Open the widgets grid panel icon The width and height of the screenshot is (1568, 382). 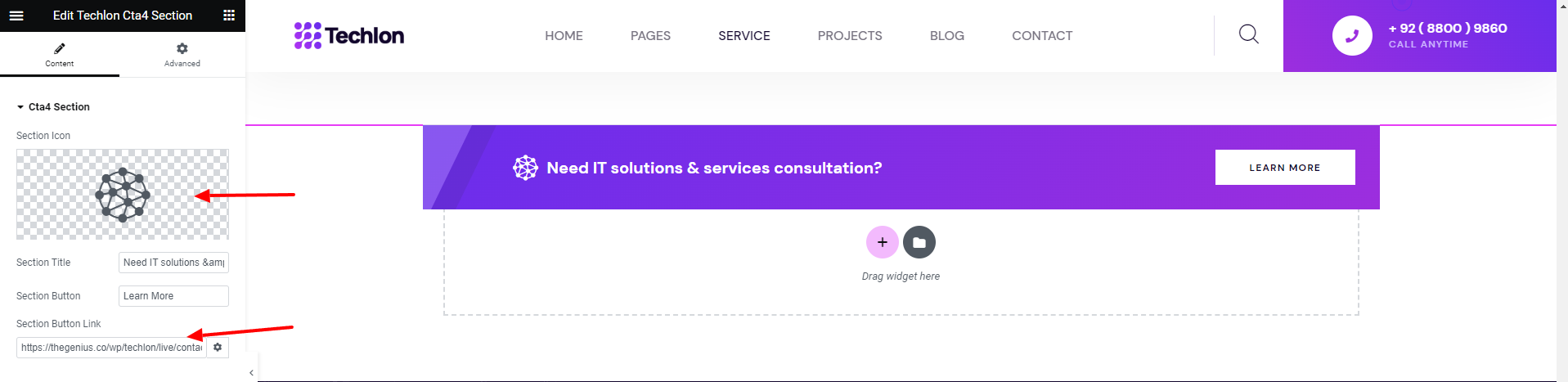[229, 16]
